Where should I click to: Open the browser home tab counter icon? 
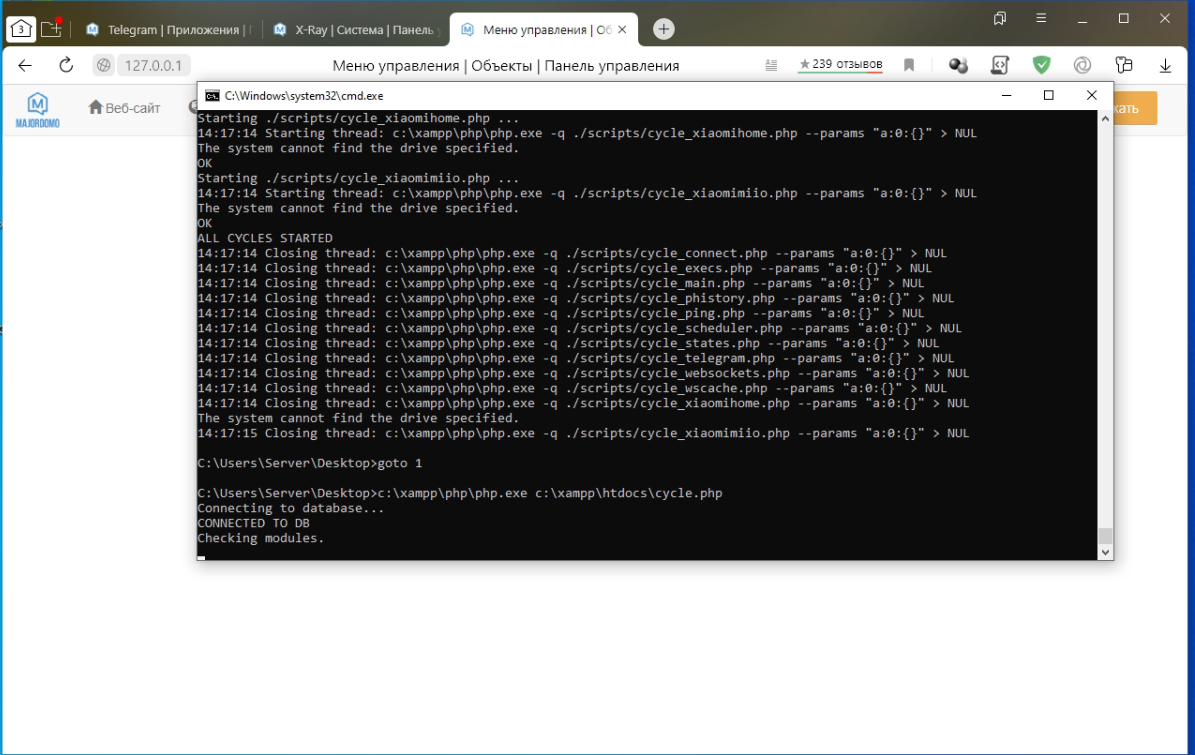pos(21,29)
